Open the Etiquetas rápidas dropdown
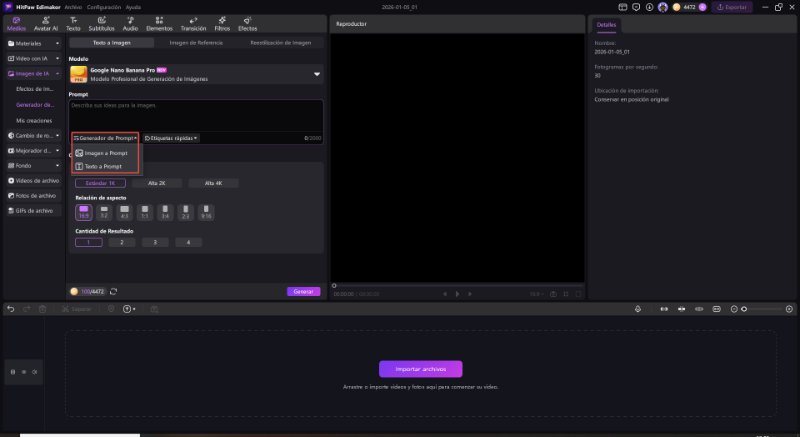800x437 pixels. 171,138
